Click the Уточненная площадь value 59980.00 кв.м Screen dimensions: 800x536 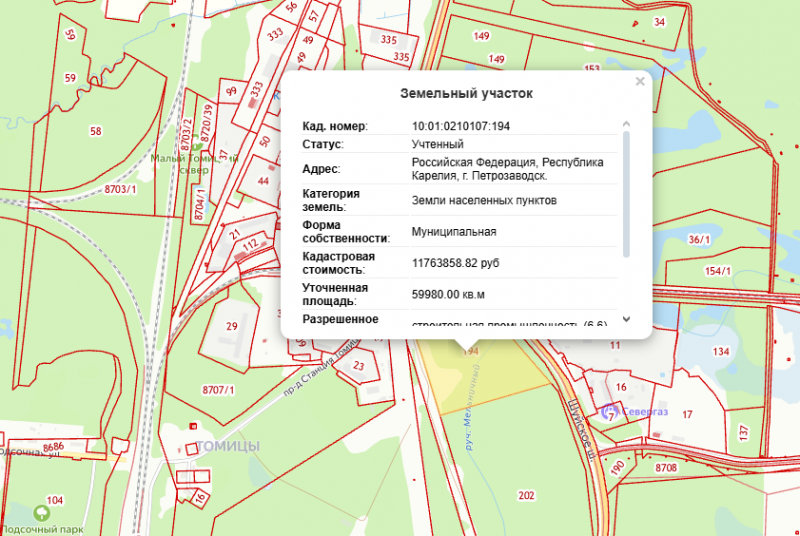448,294
